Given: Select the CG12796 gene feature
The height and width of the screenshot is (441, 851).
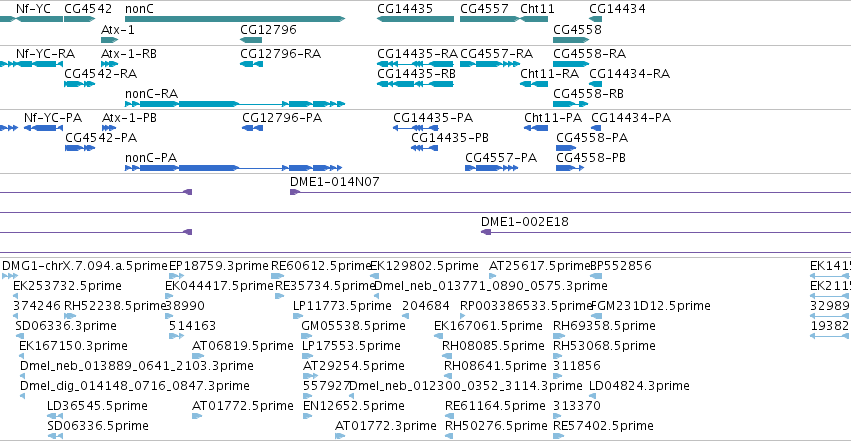Looking at the screenshot, I should point(251,40).
